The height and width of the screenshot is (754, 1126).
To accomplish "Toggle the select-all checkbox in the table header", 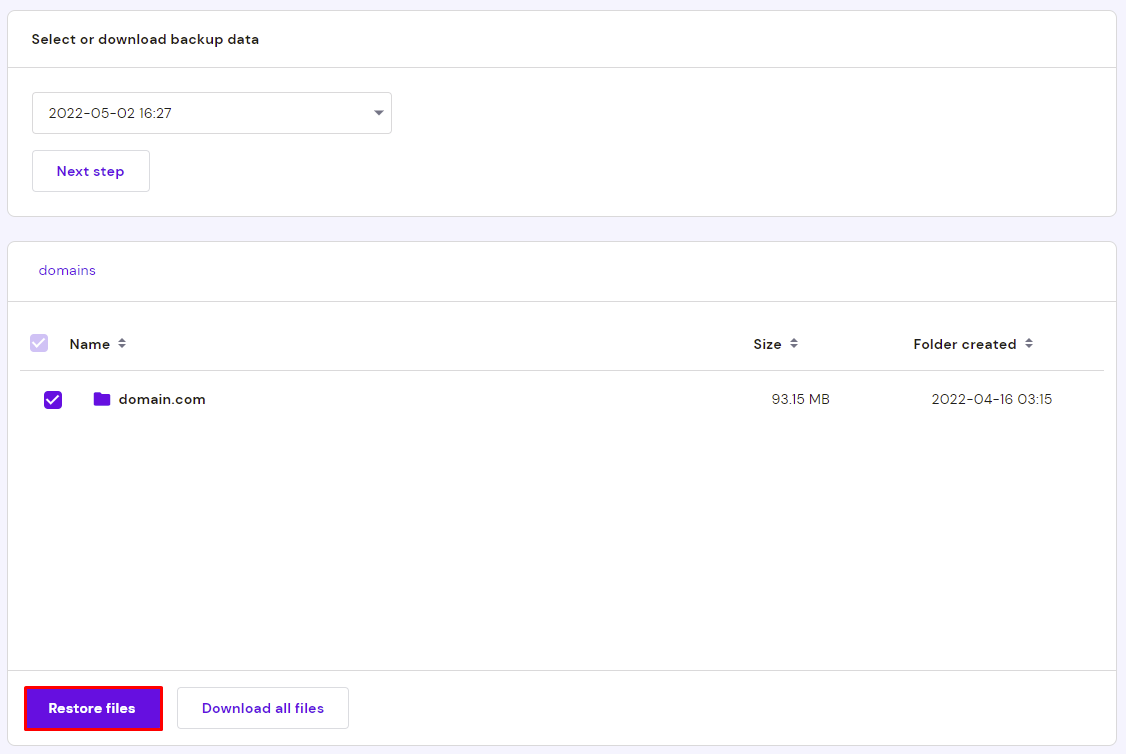I will tap(38, 343).
